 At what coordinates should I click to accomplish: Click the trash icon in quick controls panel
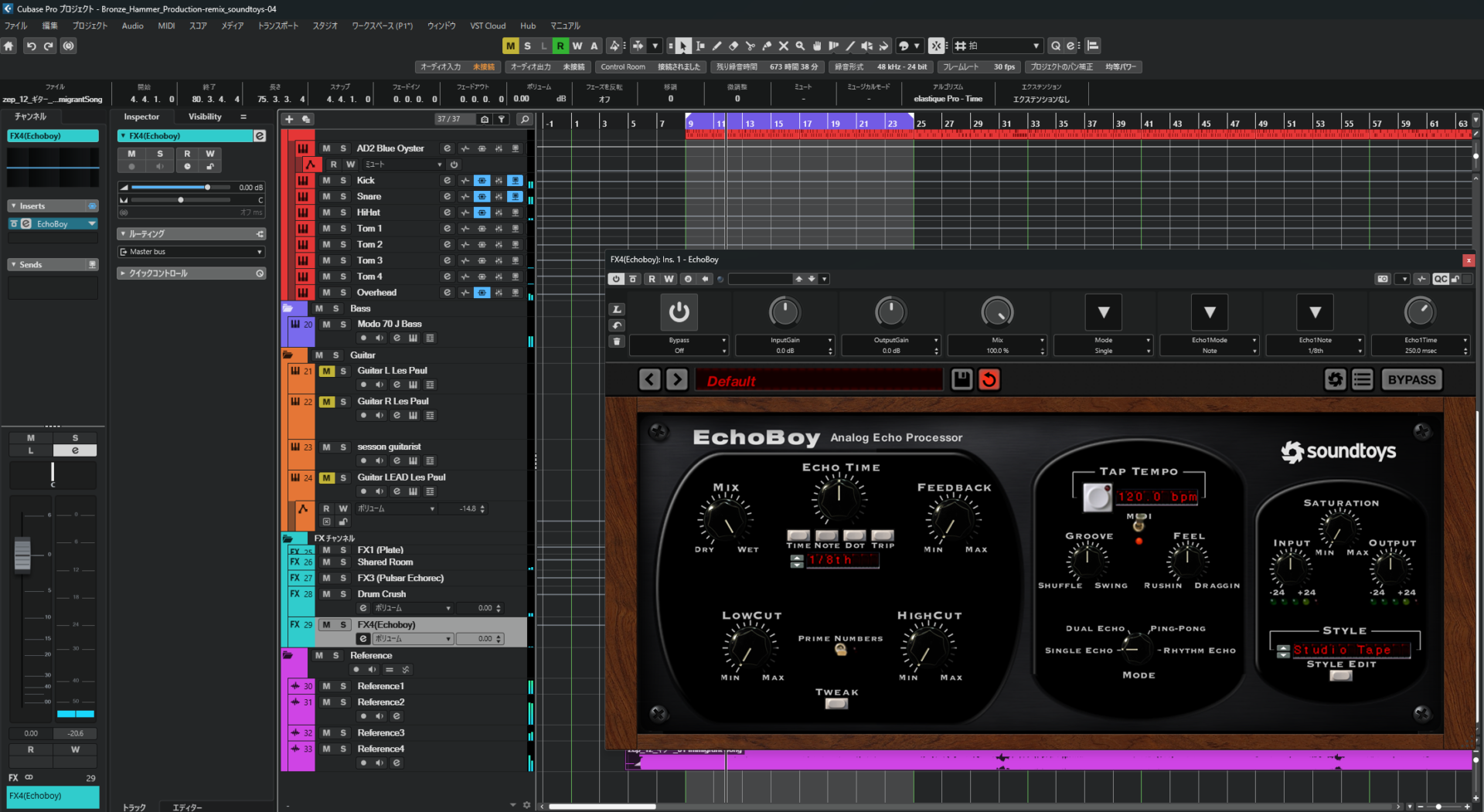[616, 341]
